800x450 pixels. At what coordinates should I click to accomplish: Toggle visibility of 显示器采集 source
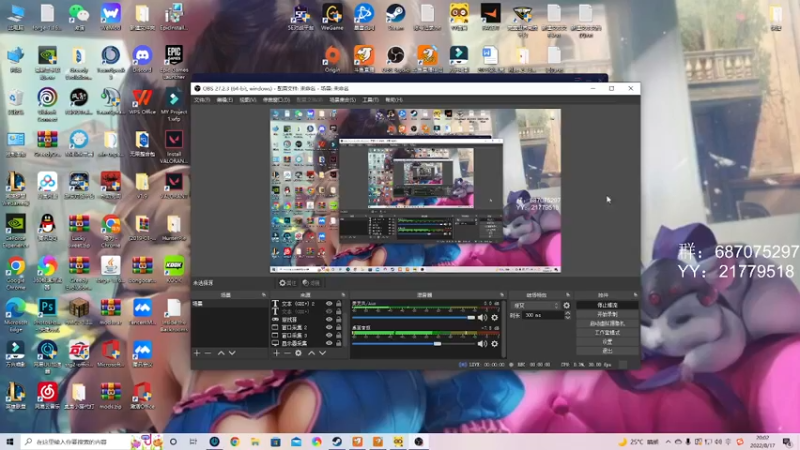[x=329, y=343]
